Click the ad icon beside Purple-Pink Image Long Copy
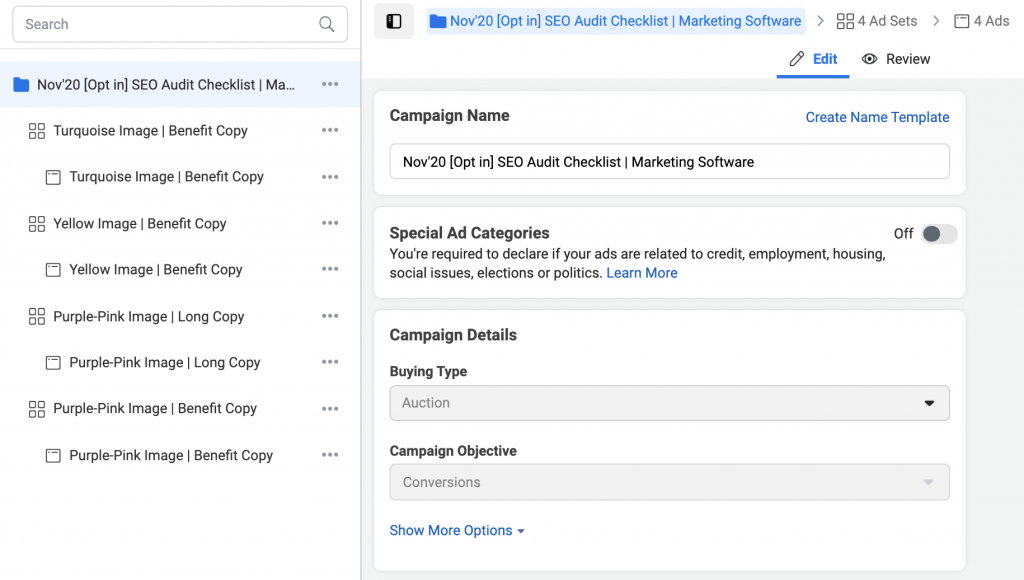 click(52, 362)
